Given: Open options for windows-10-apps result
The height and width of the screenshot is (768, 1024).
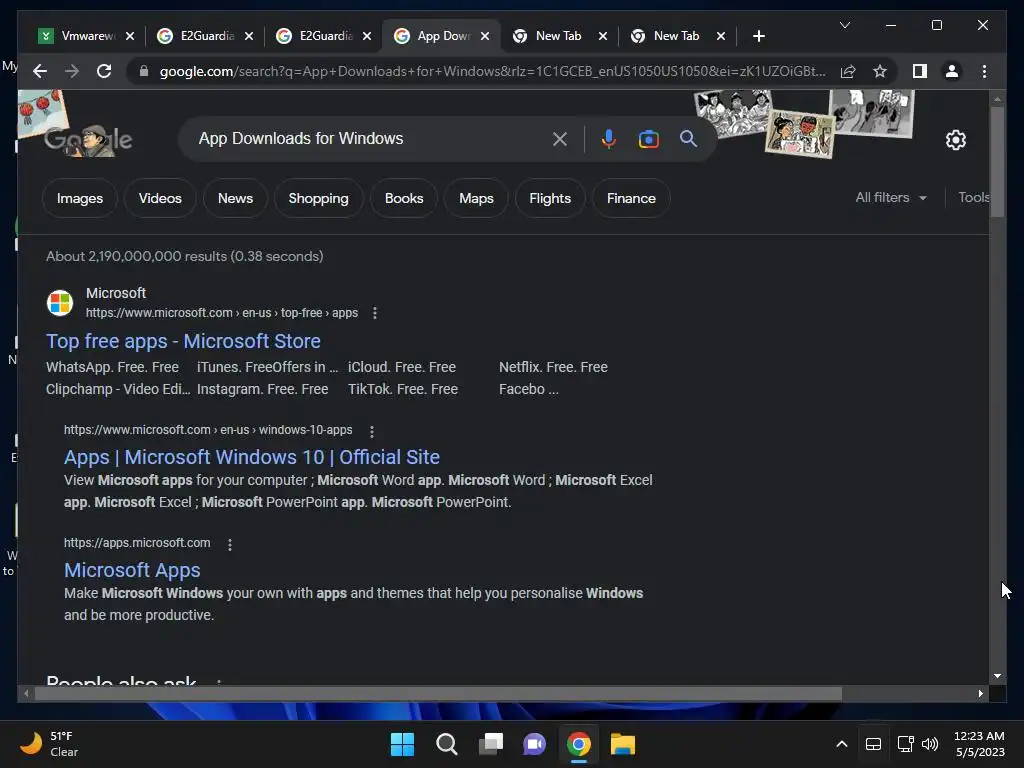Looking at the screenshot, I should point(372,432).
